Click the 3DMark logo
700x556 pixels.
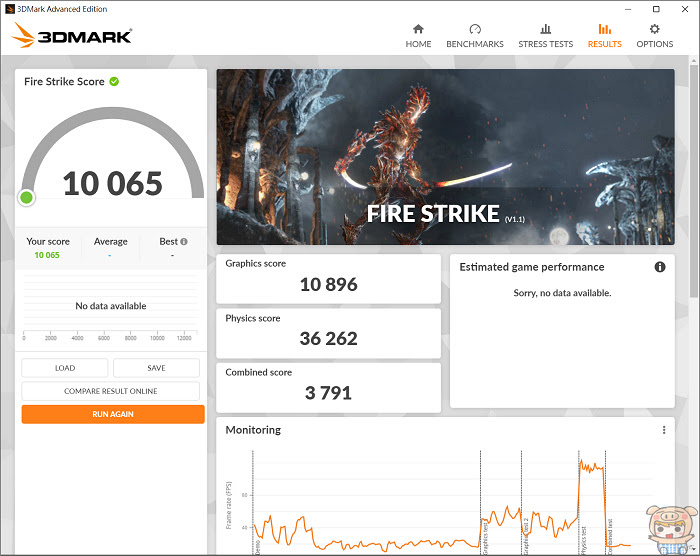pyautogui.click(x=72, y=35)
